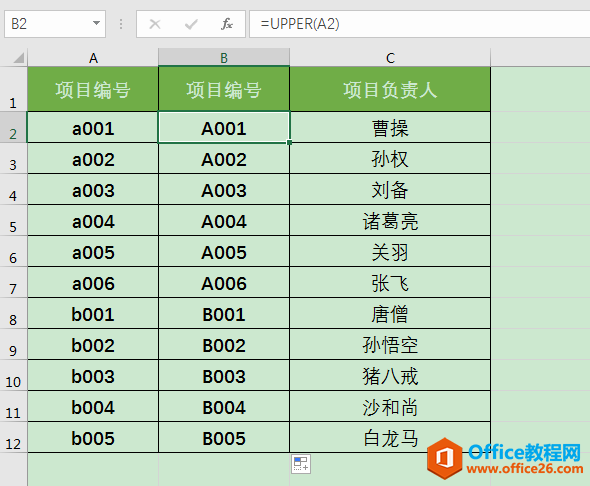This screenshot has width=590, height=486.
Task: Select cell containing b004
Action: pyautogui.click(x=93, y=407)
